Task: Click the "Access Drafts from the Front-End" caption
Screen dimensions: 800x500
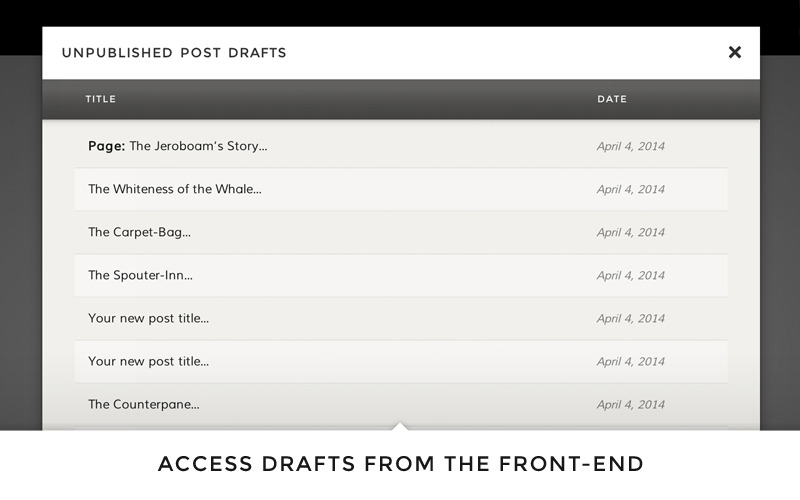Action: [400, 464]
